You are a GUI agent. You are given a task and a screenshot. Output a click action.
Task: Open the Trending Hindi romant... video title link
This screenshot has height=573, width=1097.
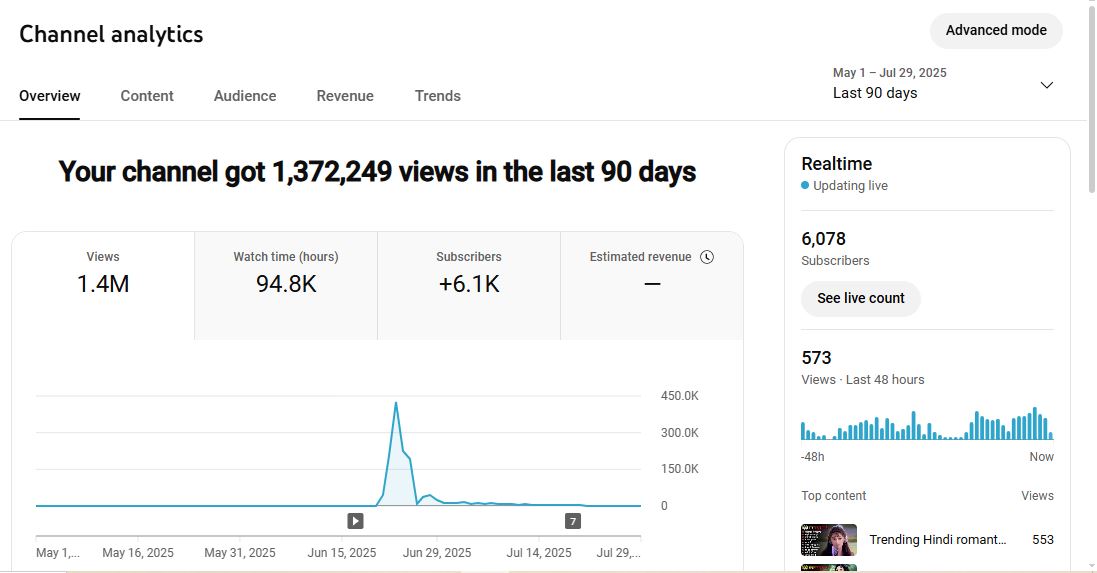[x=938, y=540]
